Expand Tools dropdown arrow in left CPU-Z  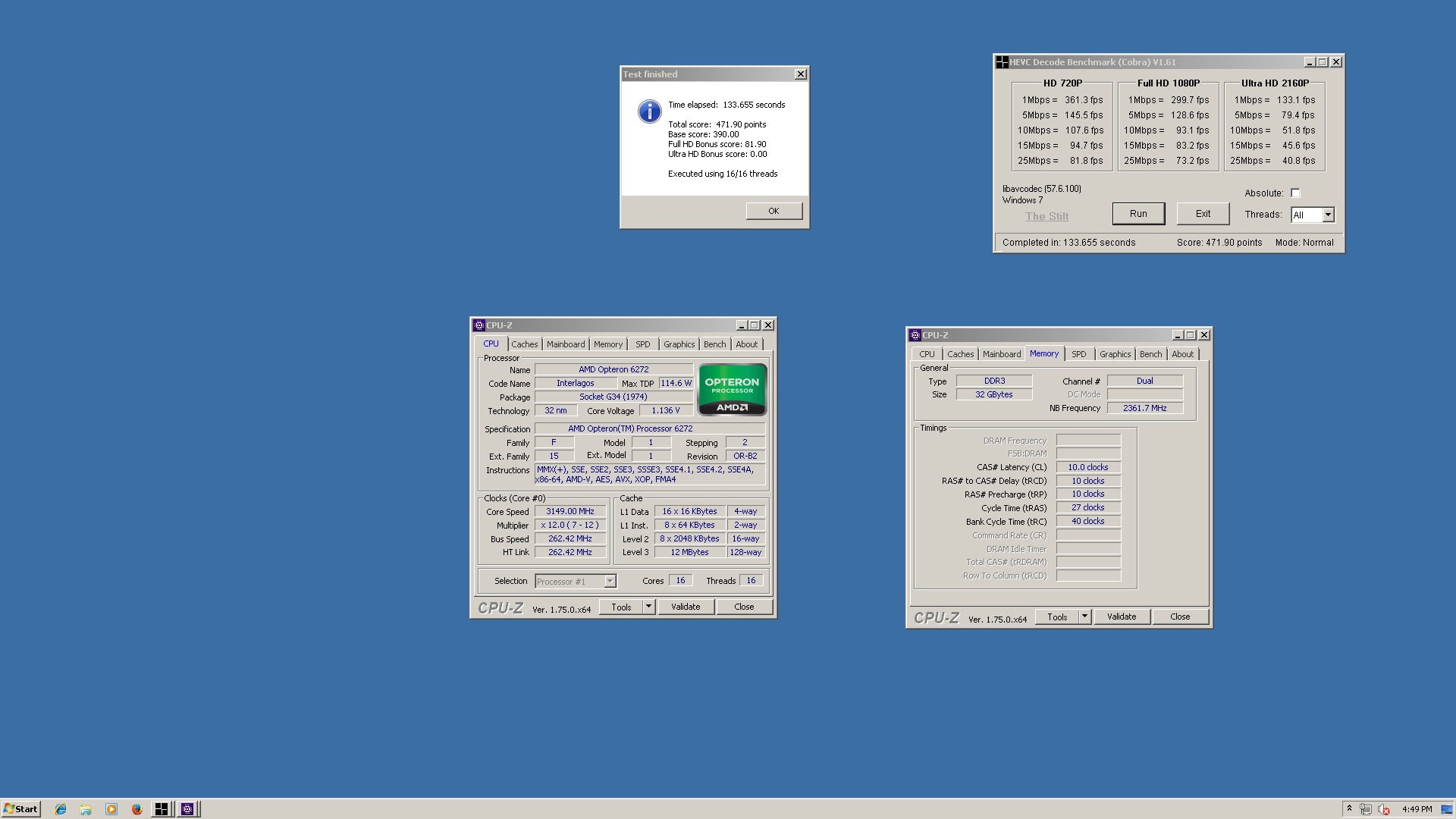(648, 607)
